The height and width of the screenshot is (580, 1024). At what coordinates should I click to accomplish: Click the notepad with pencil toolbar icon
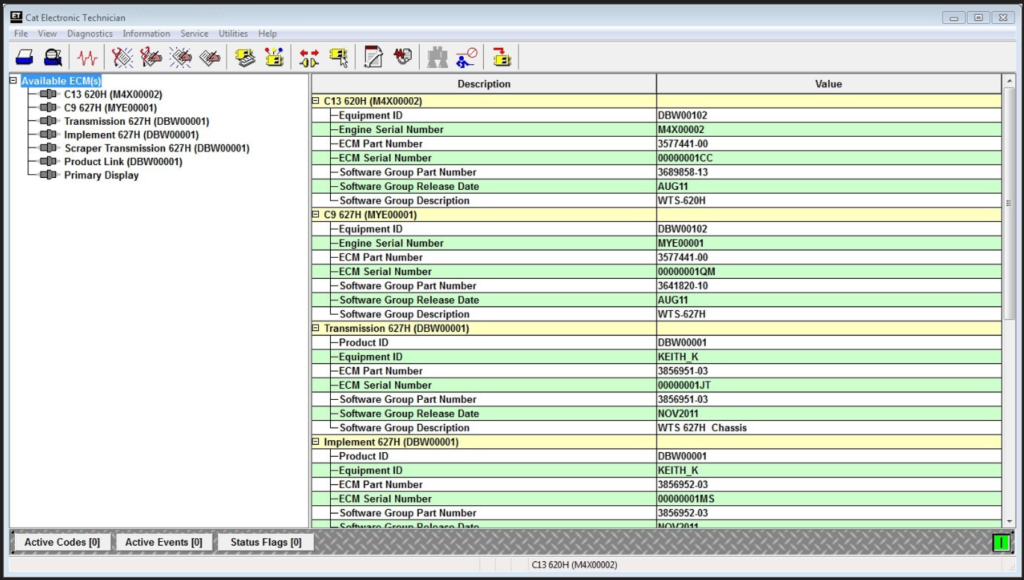(373, 58)
